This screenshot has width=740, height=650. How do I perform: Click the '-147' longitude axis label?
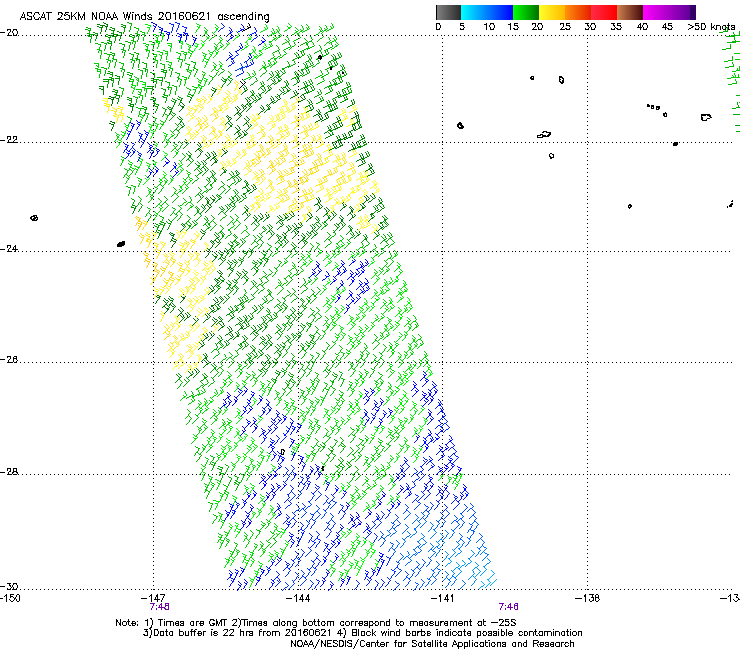(153, 598)
